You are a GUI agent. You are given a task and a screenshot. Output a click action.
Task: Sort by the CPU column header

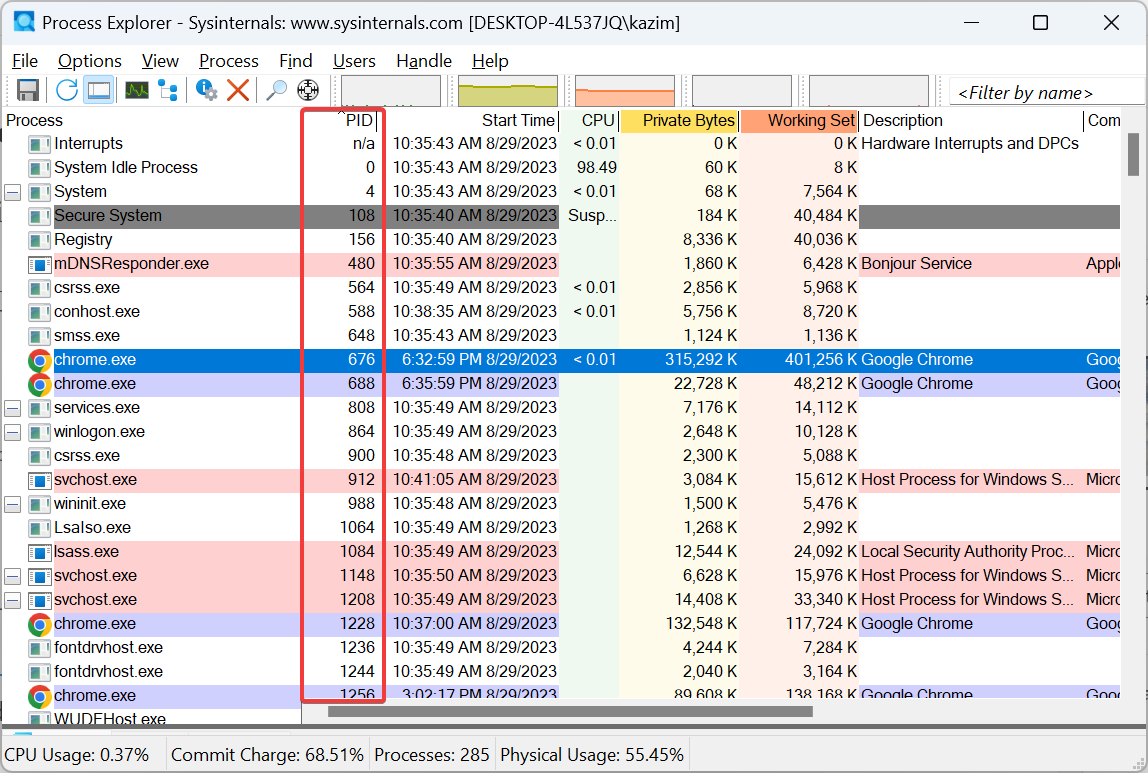tap(589, 120)
